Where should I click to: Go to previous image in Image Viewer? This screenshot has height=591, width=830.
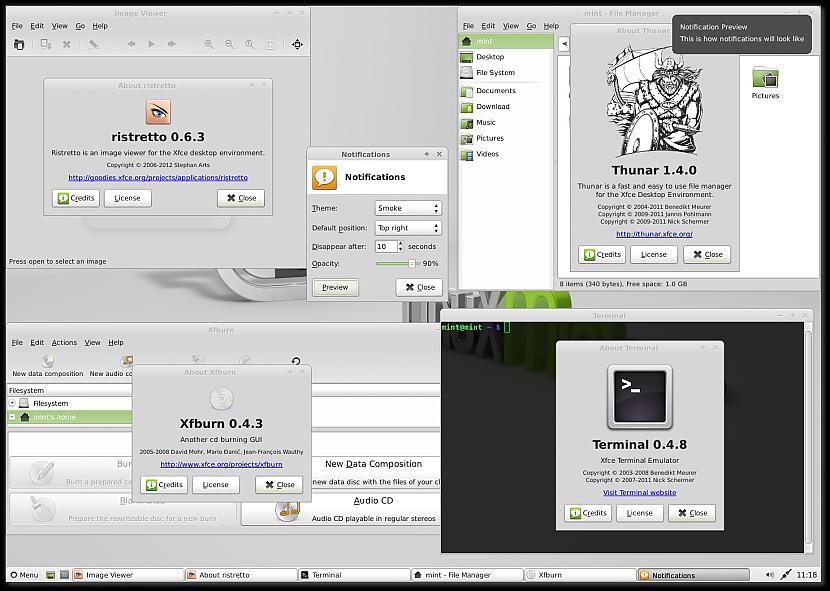(131, 44)
